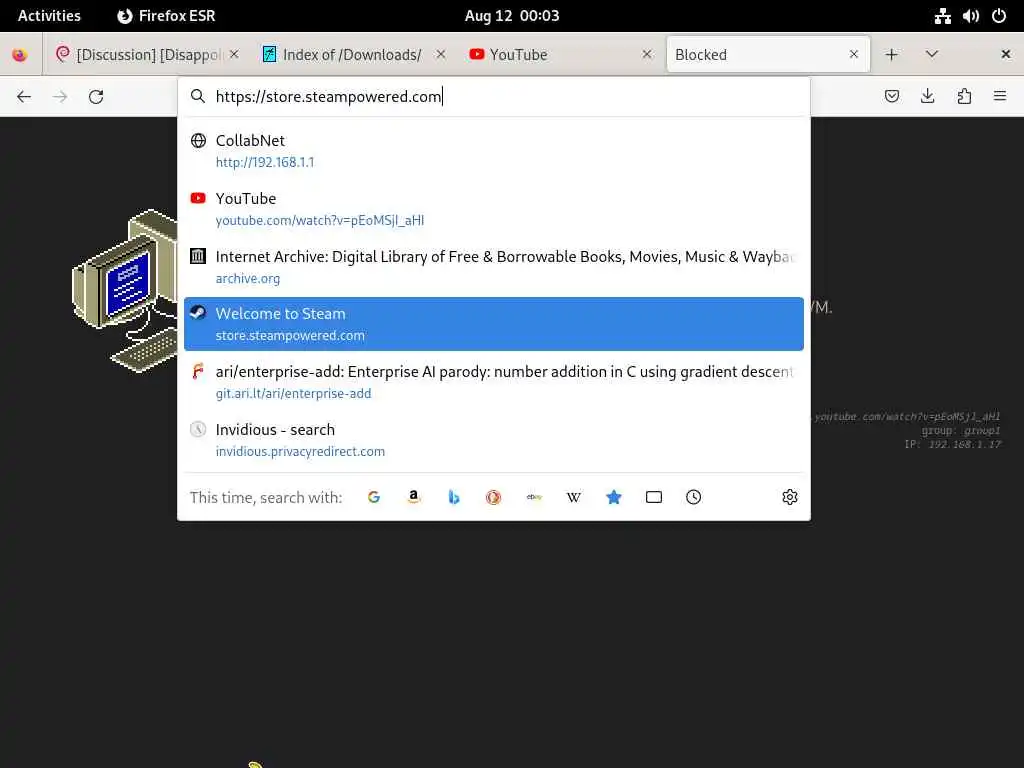Search with DuckDuckGo this time
This screenshot has width=1024, height=768.
coord(494,497)
